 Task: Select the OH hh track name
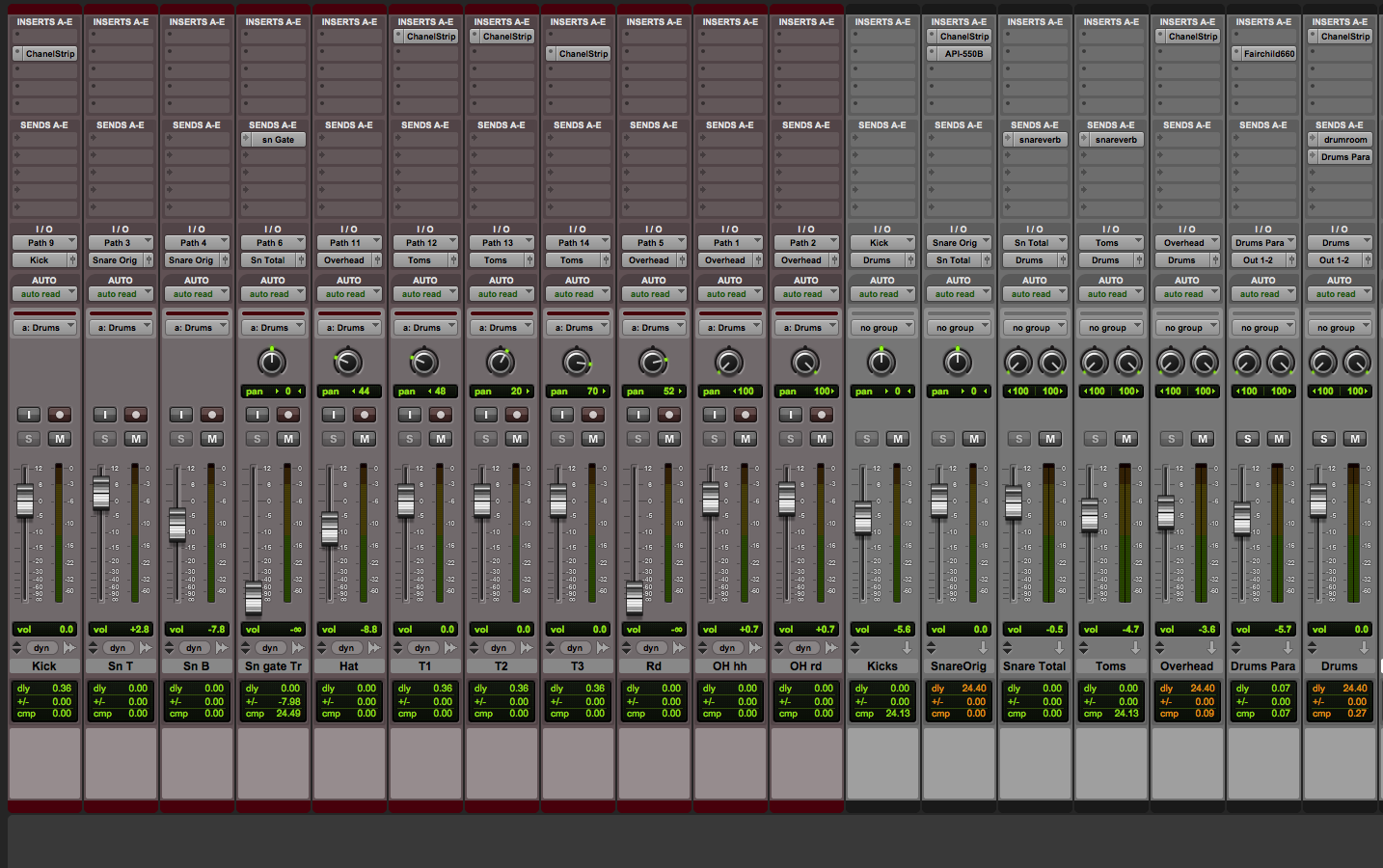(730, 666)
